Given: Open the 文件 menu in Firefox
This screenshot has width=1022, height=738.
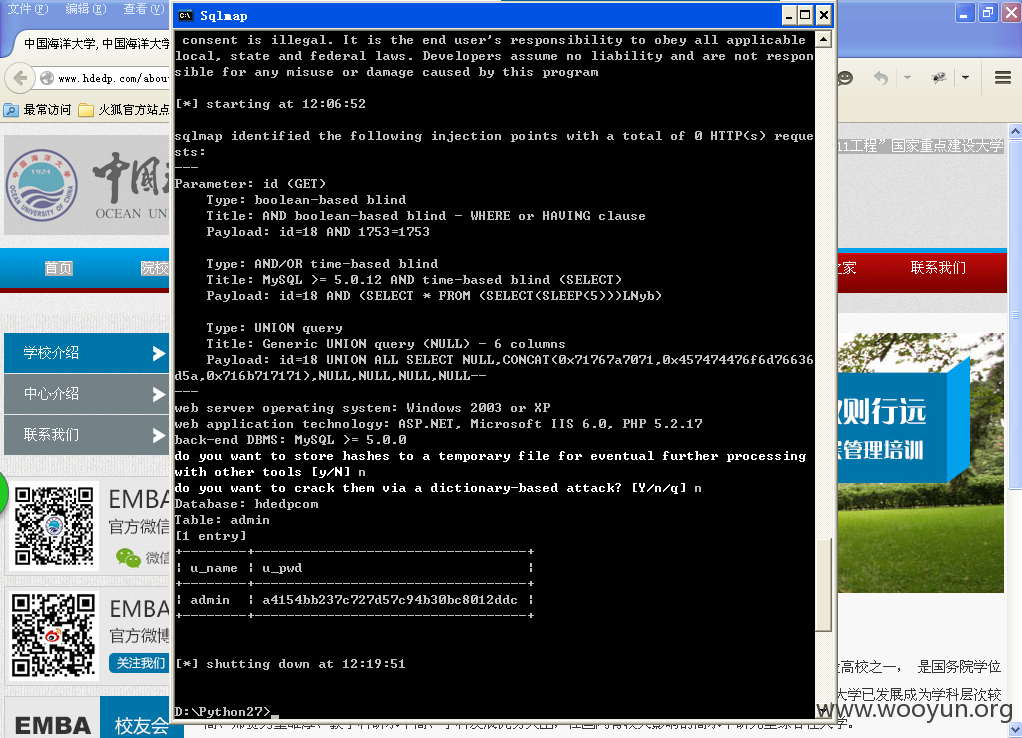Looking at the screenshot, I should pos(27,8).
